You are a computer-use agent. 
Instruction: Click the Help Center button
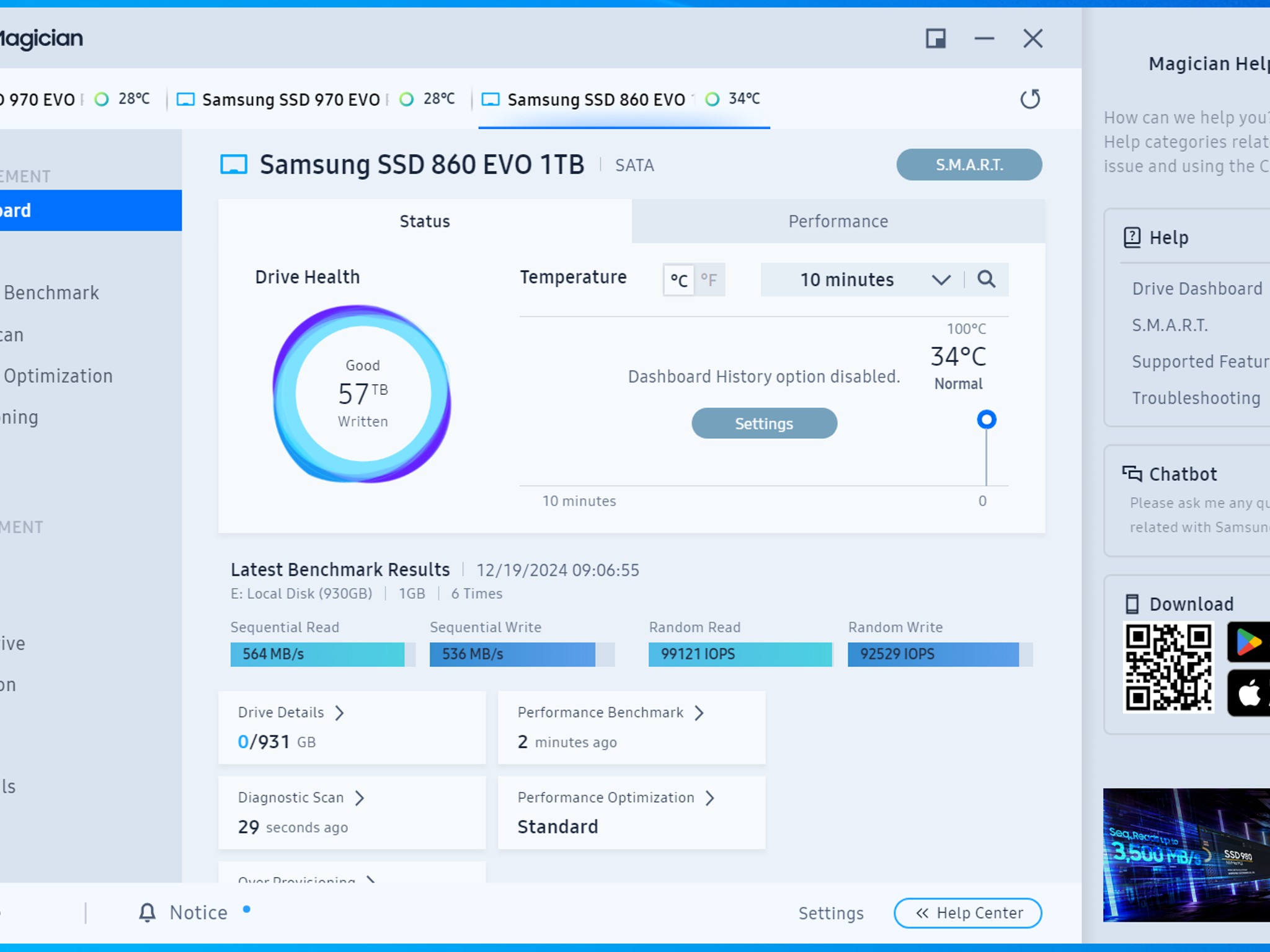coord(968,913)
